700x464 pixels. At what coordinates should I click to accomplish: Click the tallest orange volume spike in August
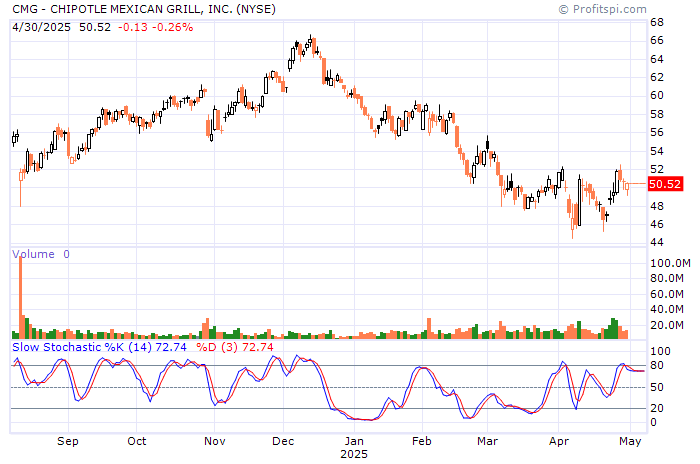pyautogui.click(x=21, y=297)
